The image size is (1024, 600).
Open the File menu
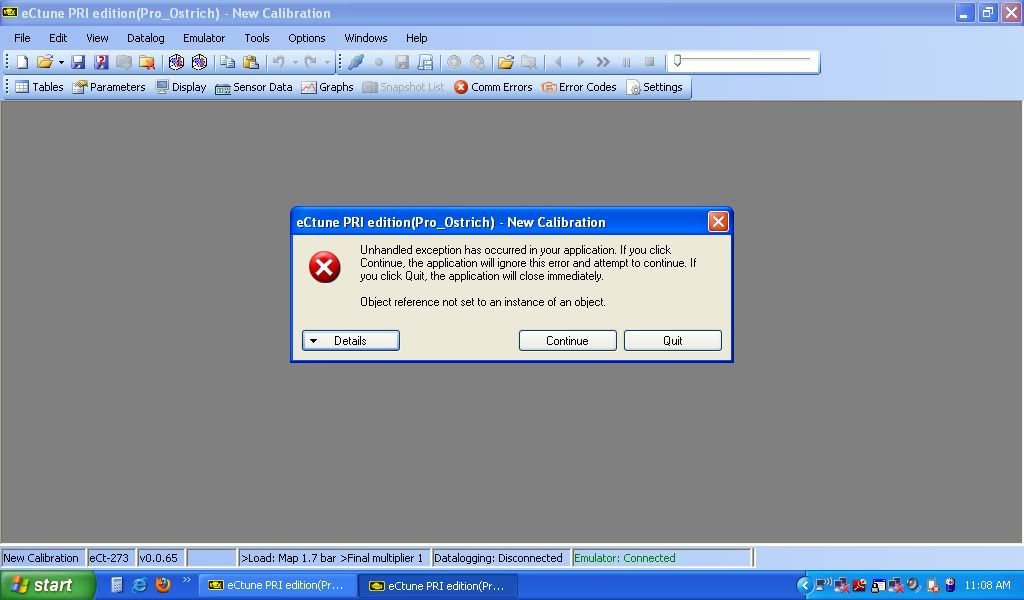click(22, 38)
